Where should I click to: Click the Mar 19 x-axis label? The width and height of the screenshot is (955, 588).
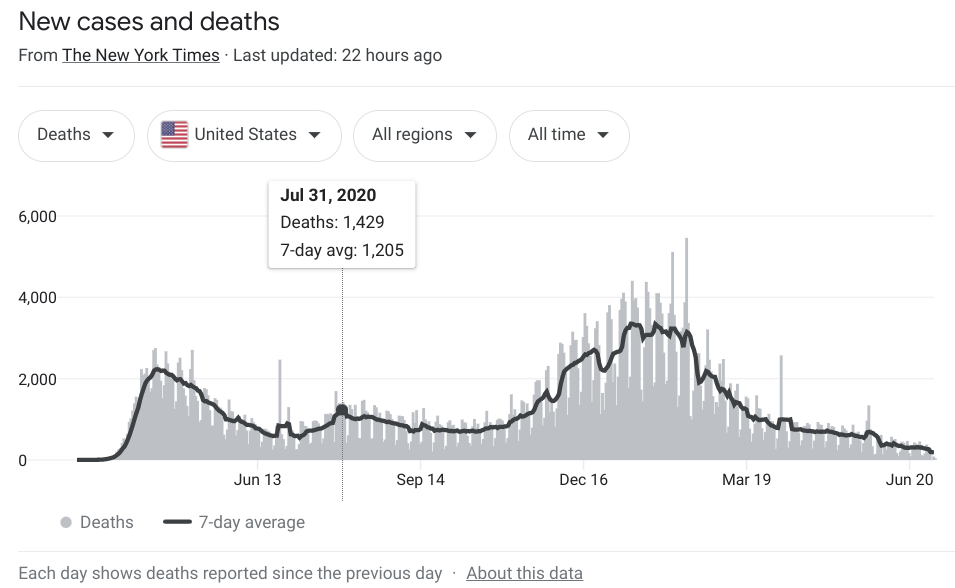[x=746, y=480]
